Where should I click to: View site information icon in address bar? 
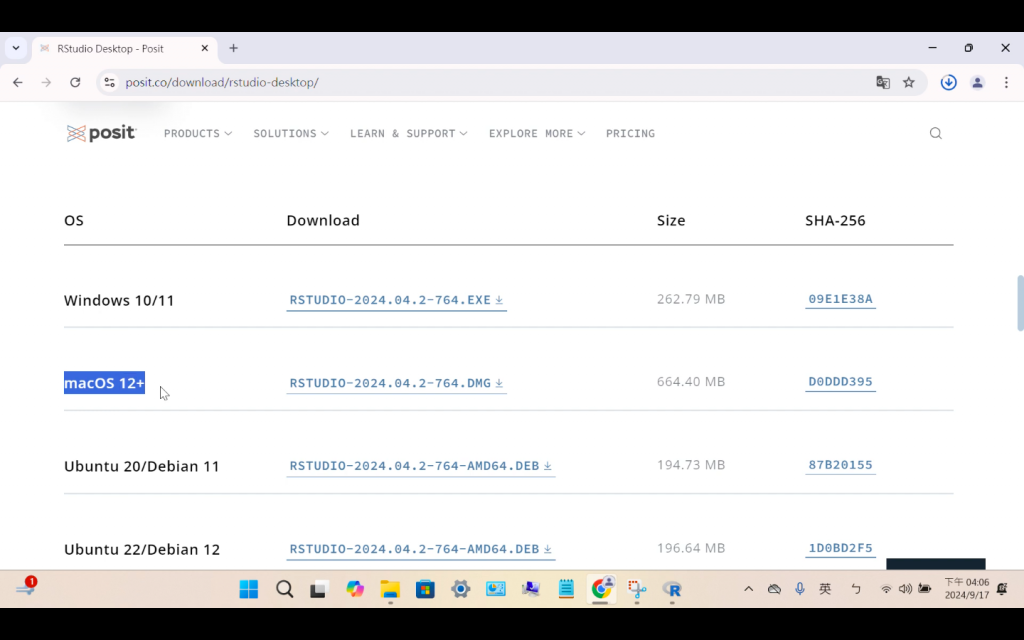(x=110, y=82)
